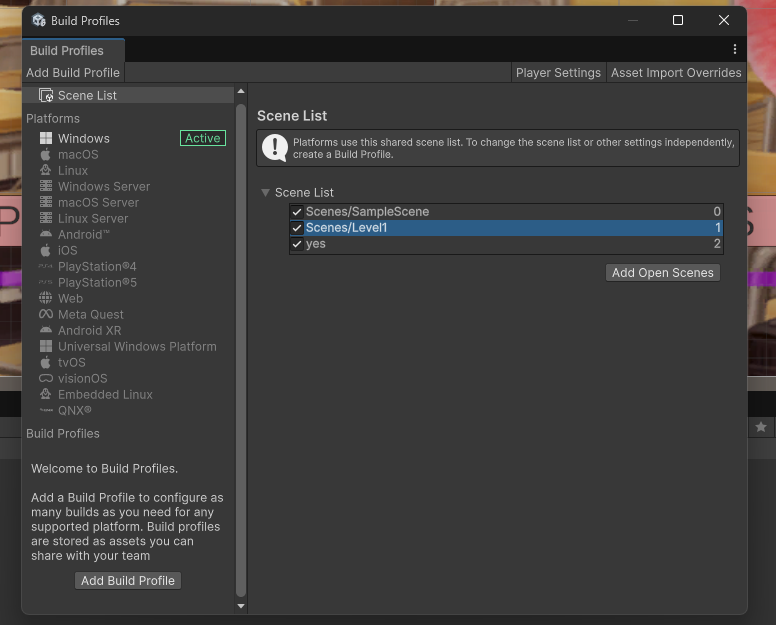Screen dimensions: 776x625
Task: Select the Android robot platform icon
Action: (x=46, y=235)
